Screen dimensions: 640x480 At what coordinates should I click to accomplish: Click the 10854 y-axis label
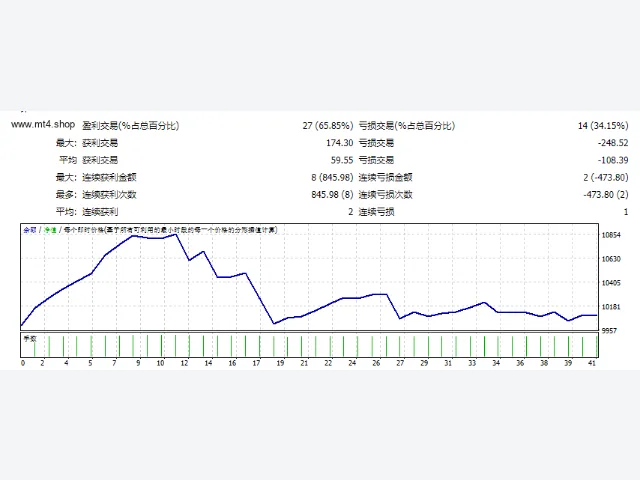pyautogui.click(x=611, y=235)
